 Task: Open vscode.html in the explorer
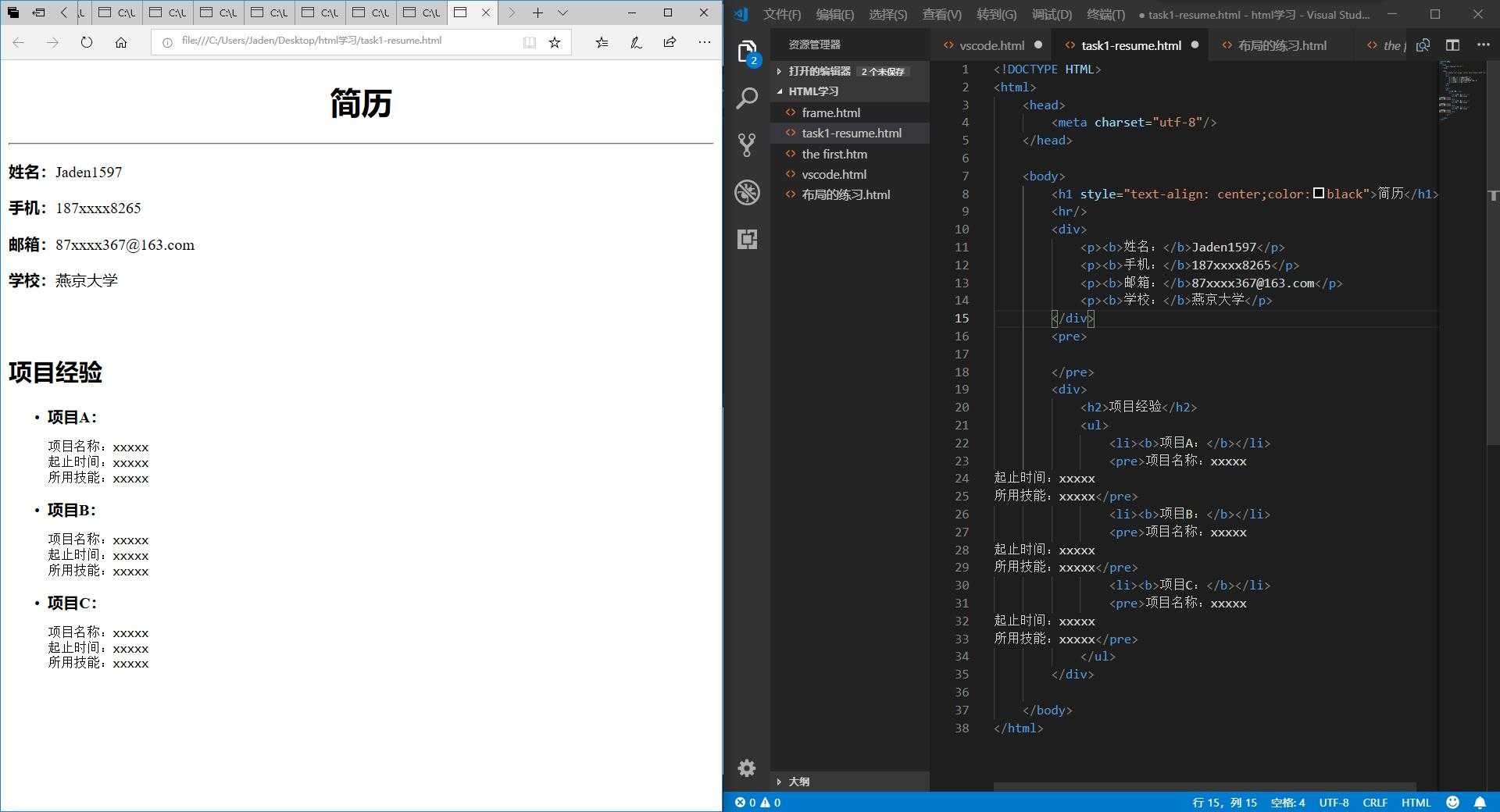coord(850,174)
